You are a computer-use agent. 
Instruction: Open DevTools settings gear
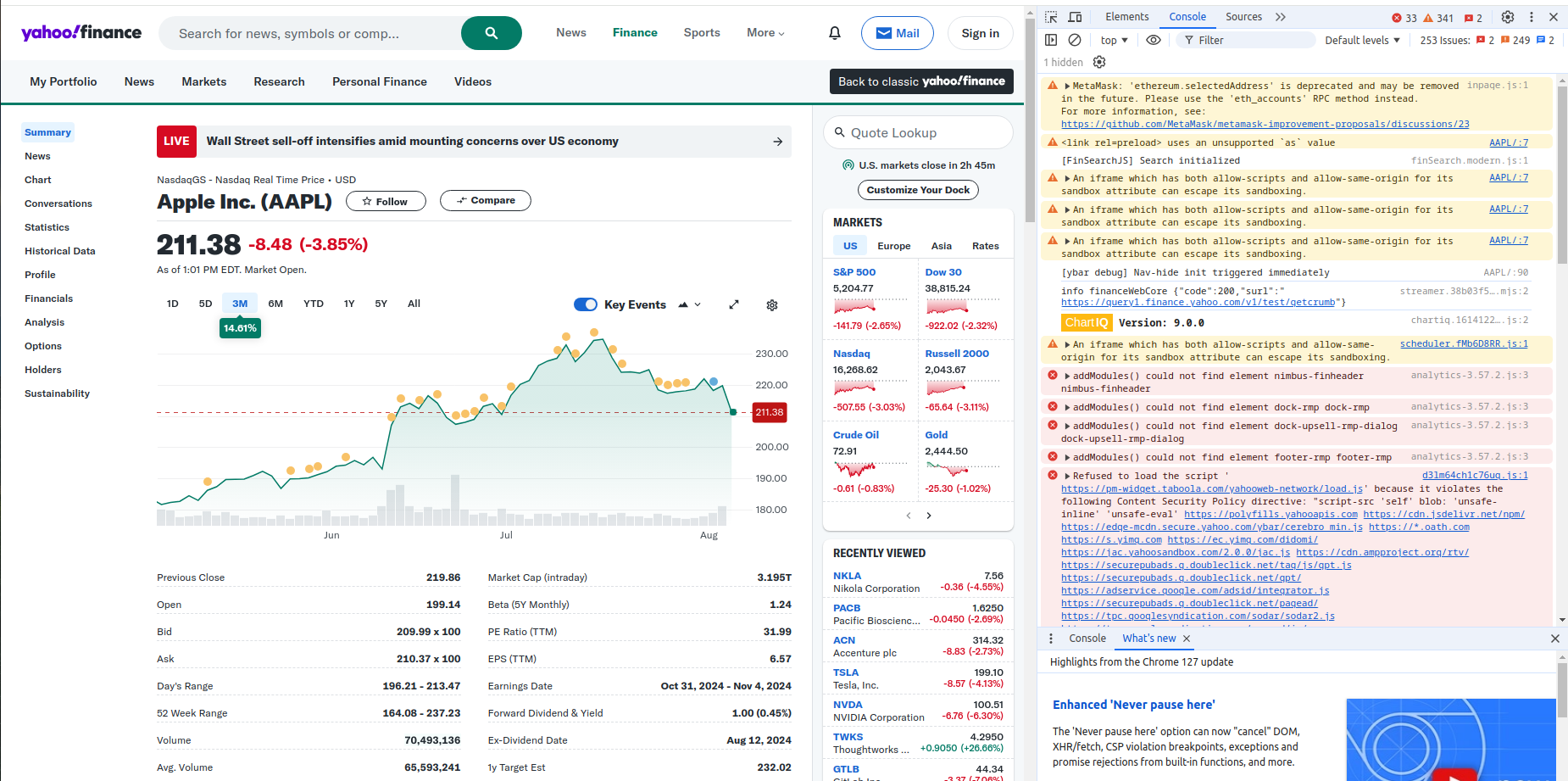(x=1508, y=17)
